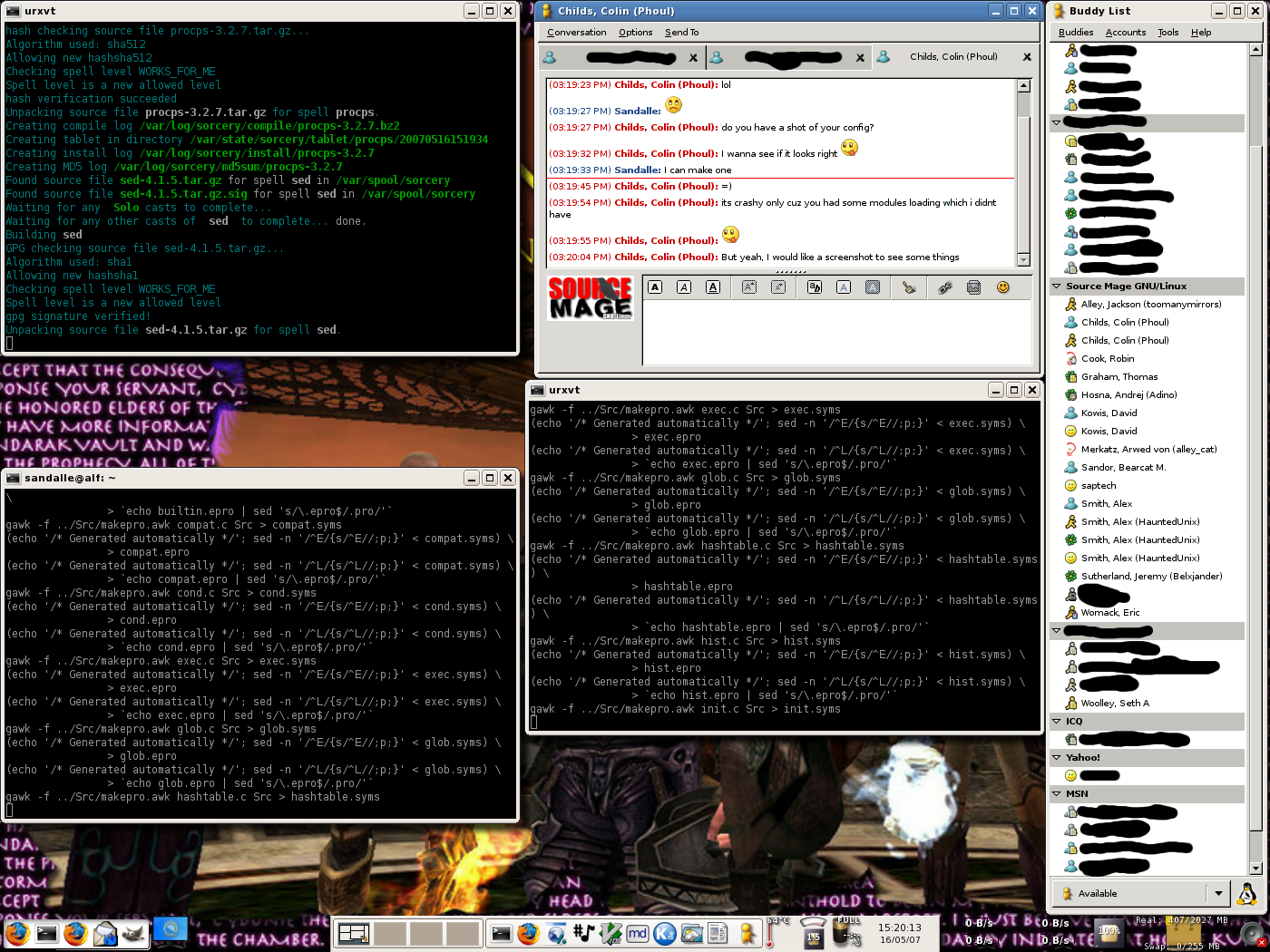The width and height of the screenshot is (1270, 952).
Task: Toggle underline text formatting
Action: (713, 287)
